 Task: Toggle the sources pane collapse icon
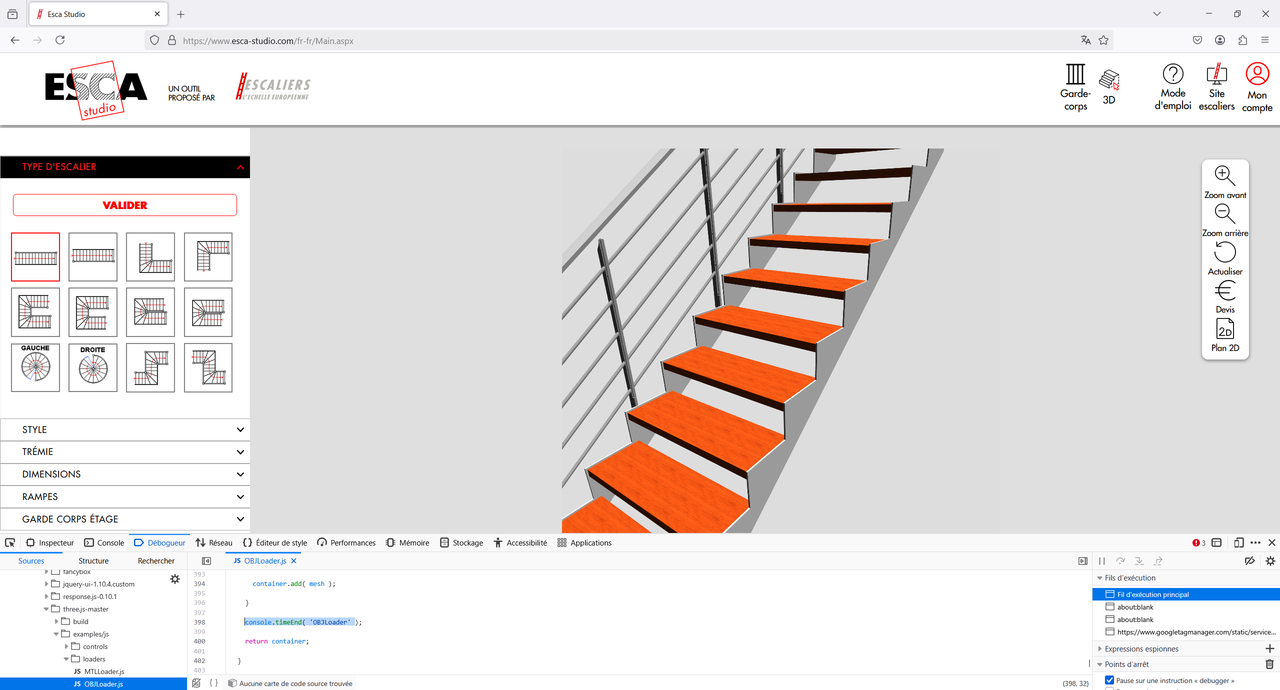tap(207, 561)
